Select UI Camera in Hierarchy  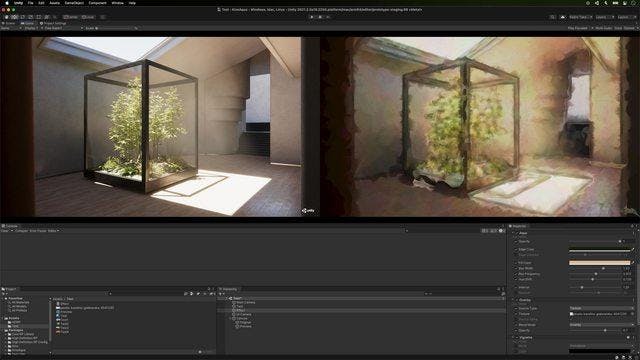pyautogui.click(x=244, y=315)
